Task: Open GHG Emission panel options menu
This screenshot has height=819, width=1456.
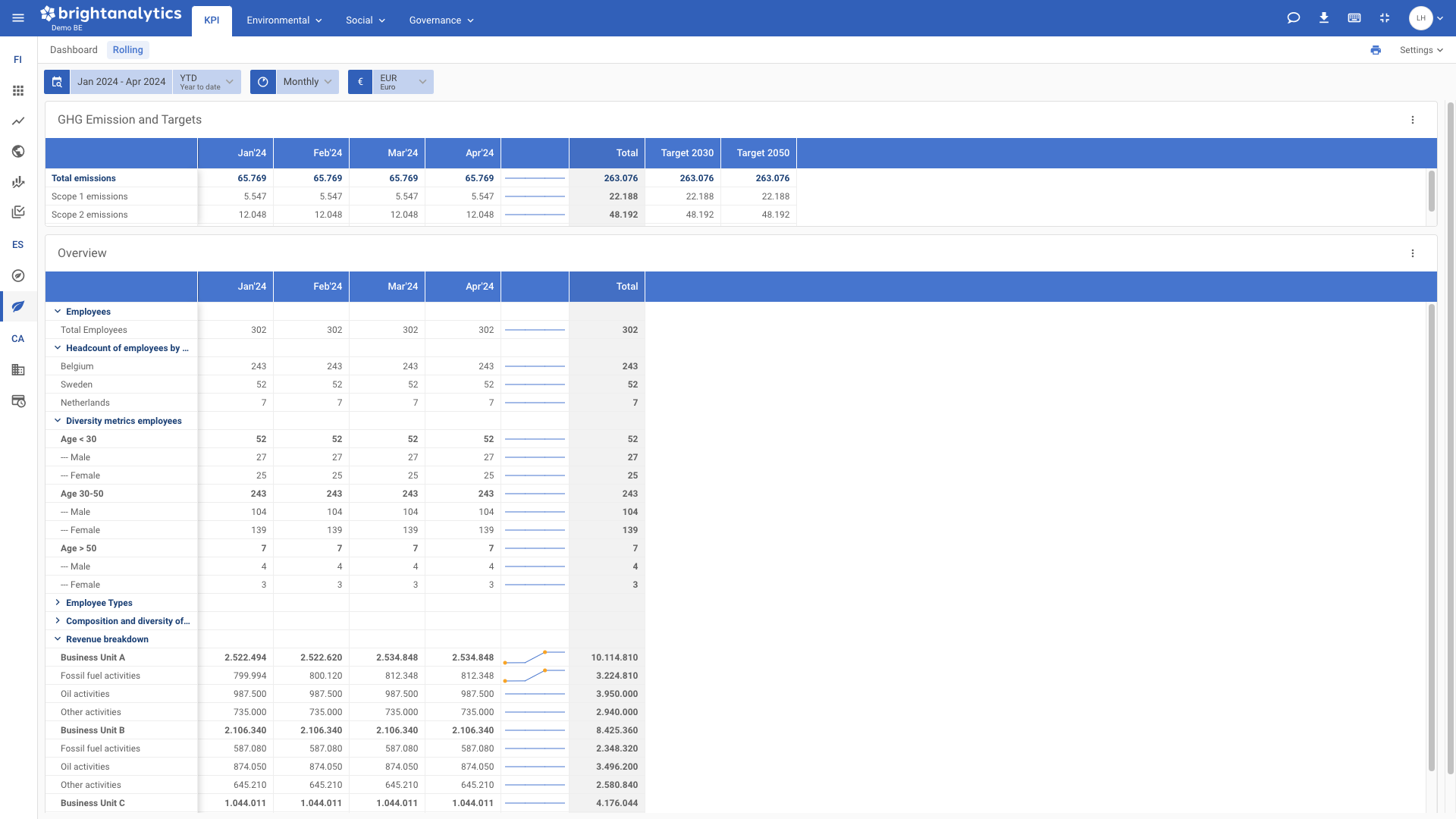Action: tap(1413, 120)
